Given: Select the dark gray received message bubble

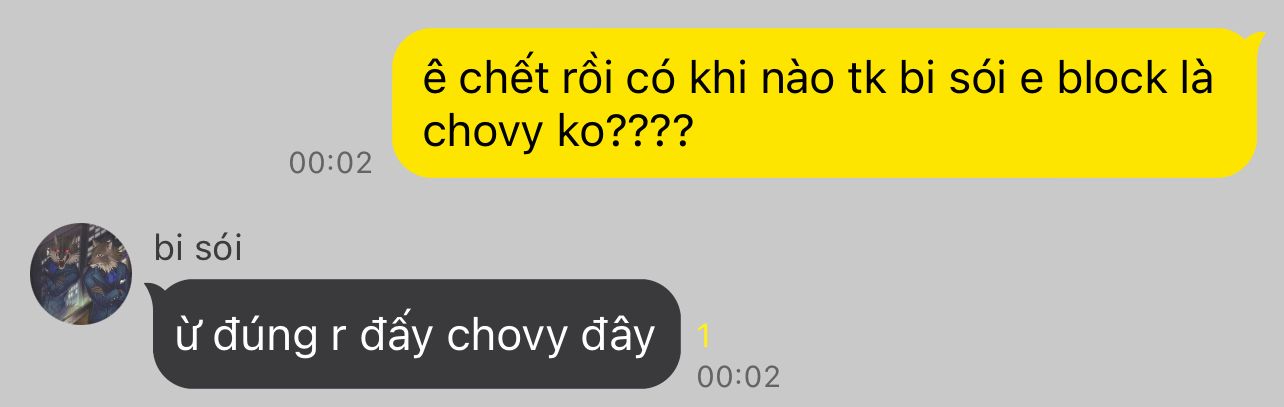Looking at the screenshot, I should pyautogui.click(x=417, y=334).
